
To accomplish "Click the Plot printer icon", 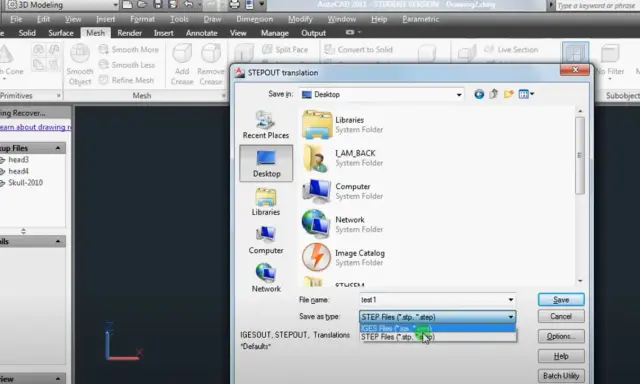I will click(x=234, y=5).
